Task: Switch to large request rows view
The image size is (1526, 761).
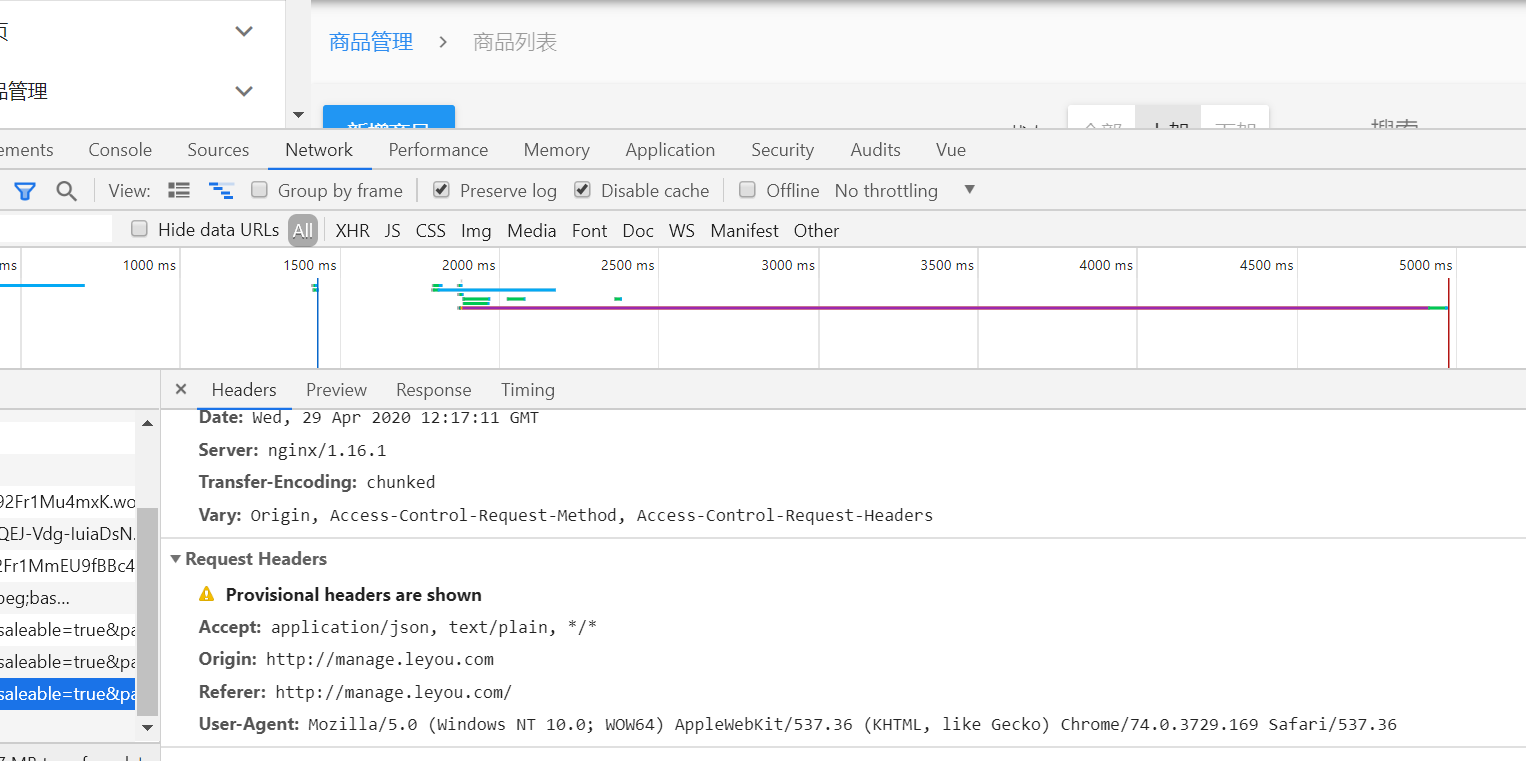Action: point(179,190)
